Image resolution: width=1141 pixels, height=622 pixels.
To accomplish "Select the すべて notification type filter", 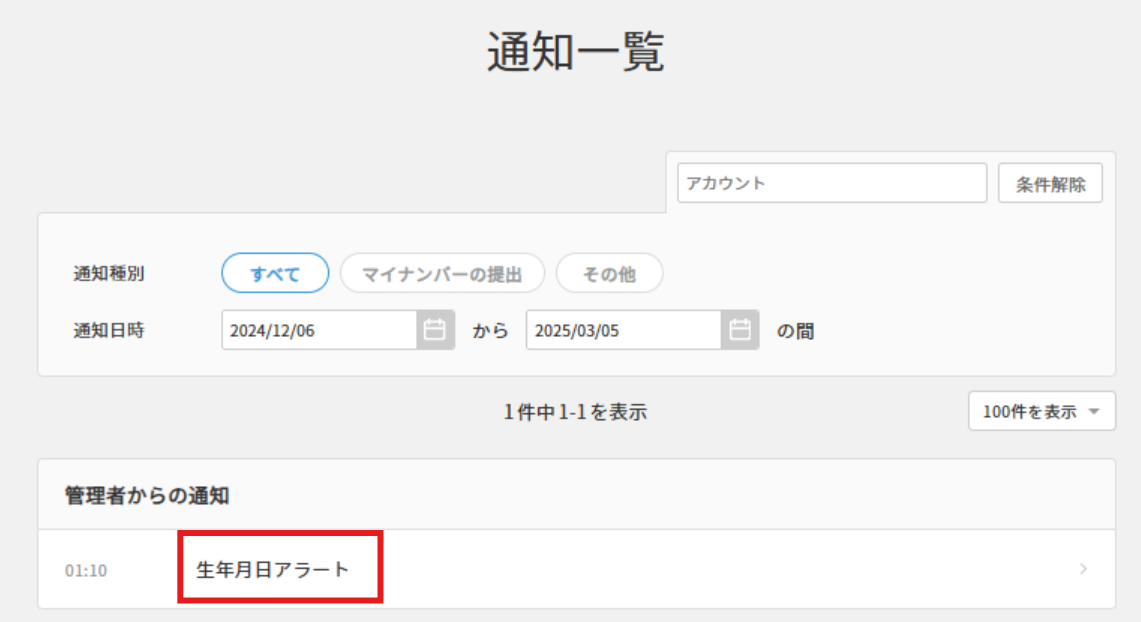I will tap(275, 273).
